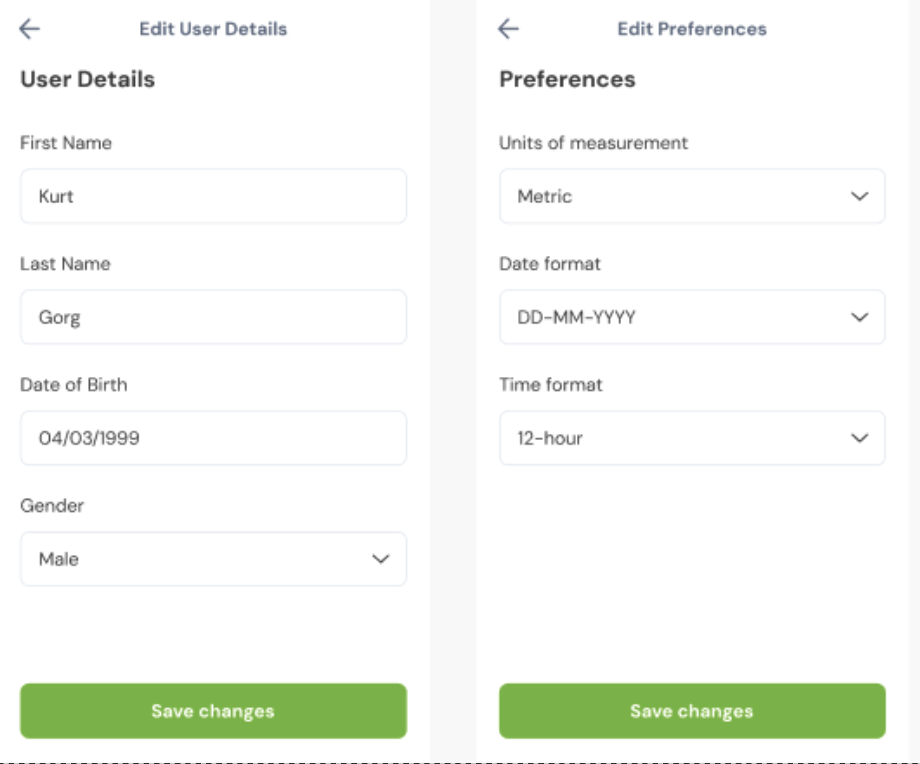The height and width of the screenshot is (764, 920).
Task: Save changes on the Preferences screen
Action: (x=693, y=711)
